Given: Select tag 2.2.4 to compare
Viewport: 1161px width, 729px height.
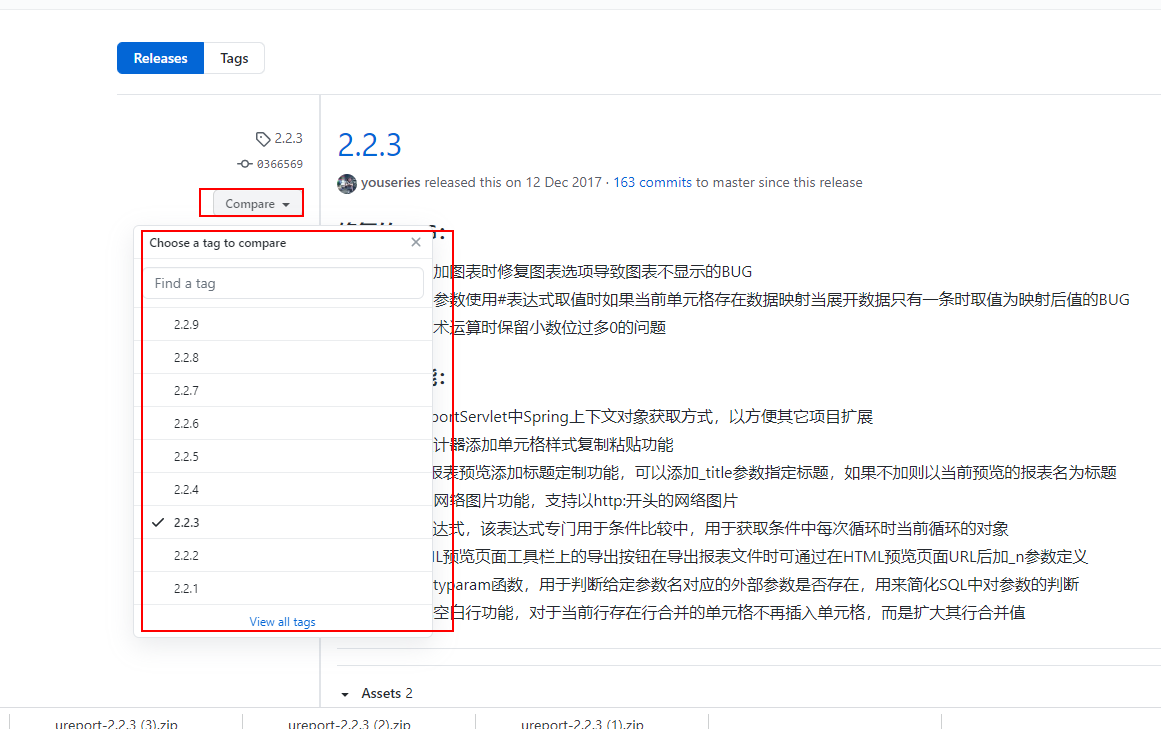Looking at the screenshot, I should (x=283, y=489).
